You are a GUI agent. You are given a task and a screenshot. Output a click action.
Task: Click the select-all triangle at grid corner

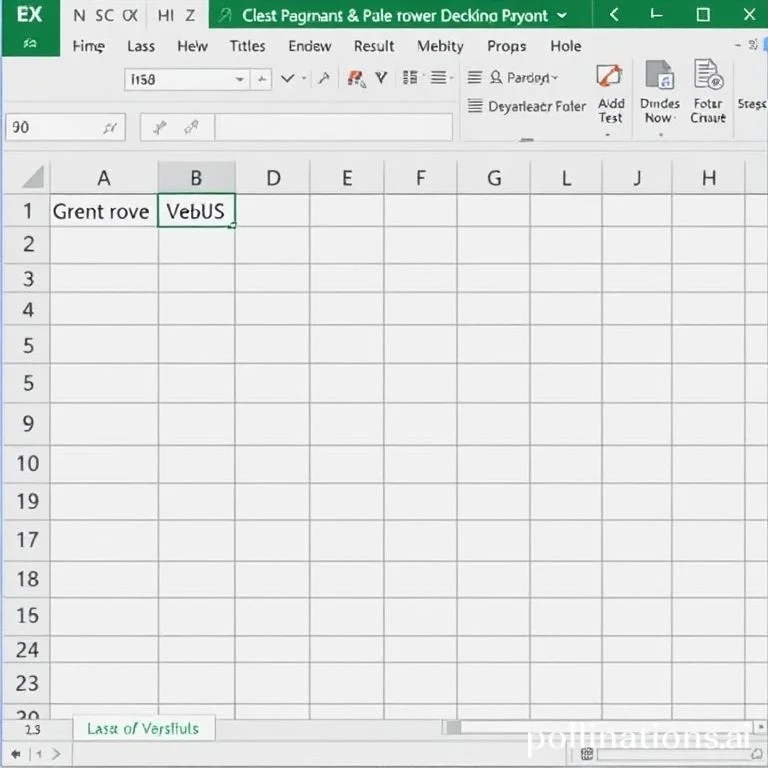tap(34, 178)
